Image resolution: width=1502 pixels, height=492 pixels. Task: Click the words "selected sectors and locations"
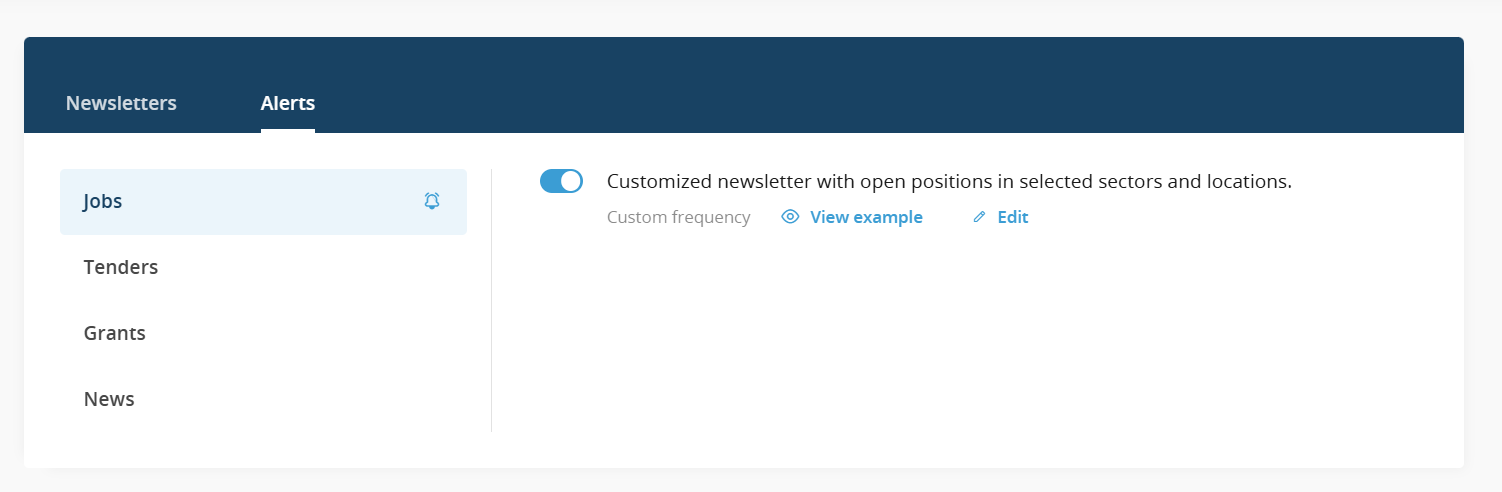[x=1155, y=182]
